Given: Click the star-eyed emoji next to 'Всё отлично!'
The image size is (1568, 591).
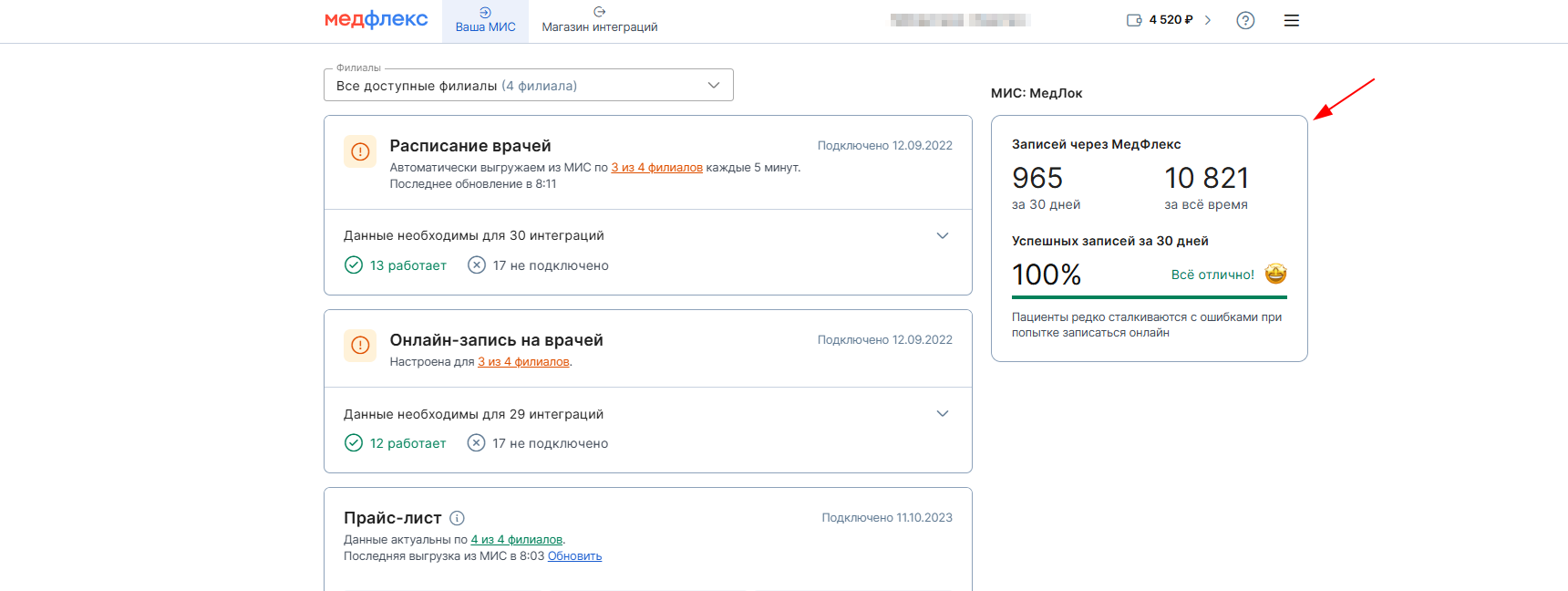Looking at the screenshot, I should (1275, 274).
